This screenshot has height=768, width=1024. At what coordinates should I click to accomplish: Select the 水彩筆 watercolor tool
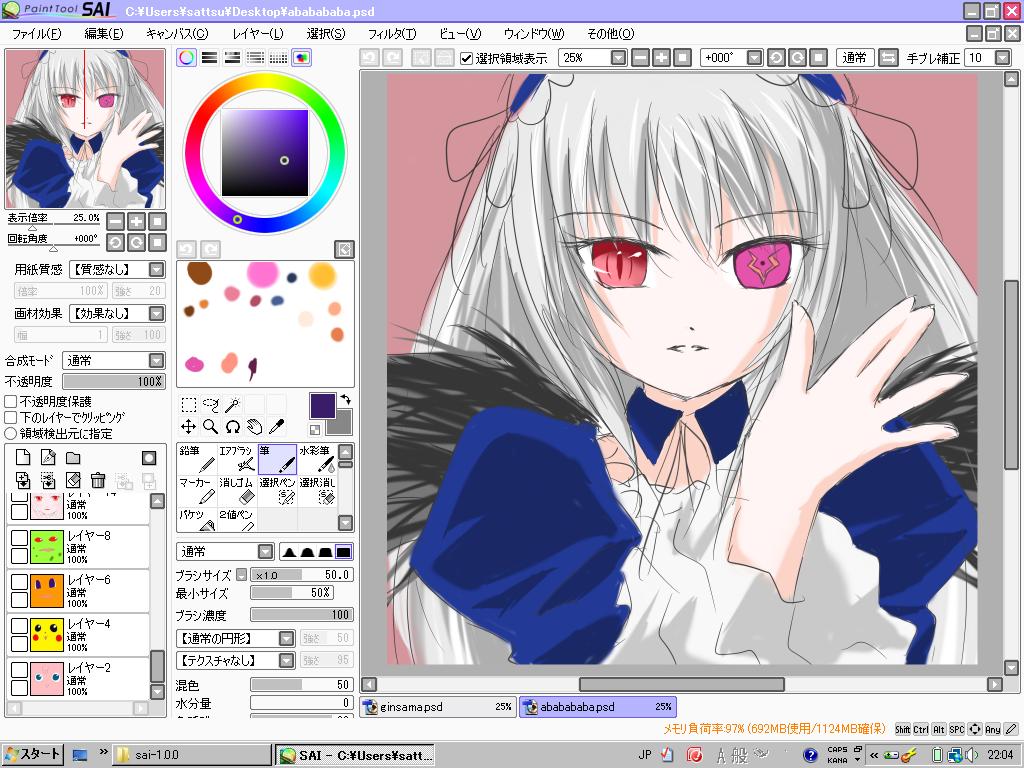click(x=317, y=458)
